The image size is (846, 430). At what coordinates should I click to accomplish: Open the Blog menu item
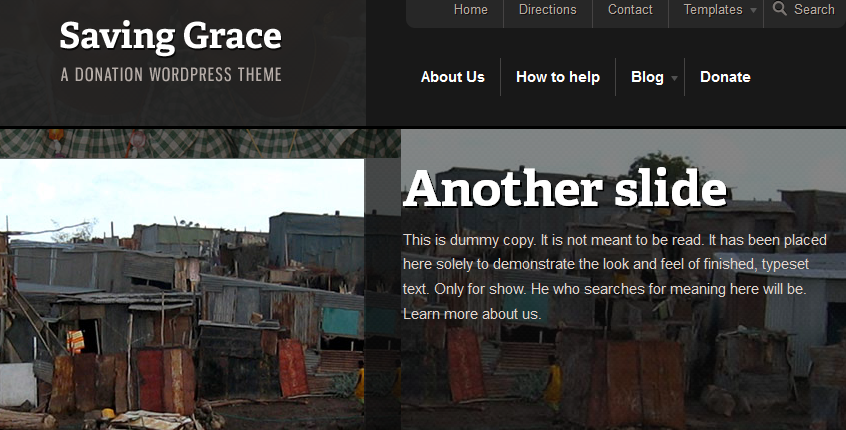(647, 77)
